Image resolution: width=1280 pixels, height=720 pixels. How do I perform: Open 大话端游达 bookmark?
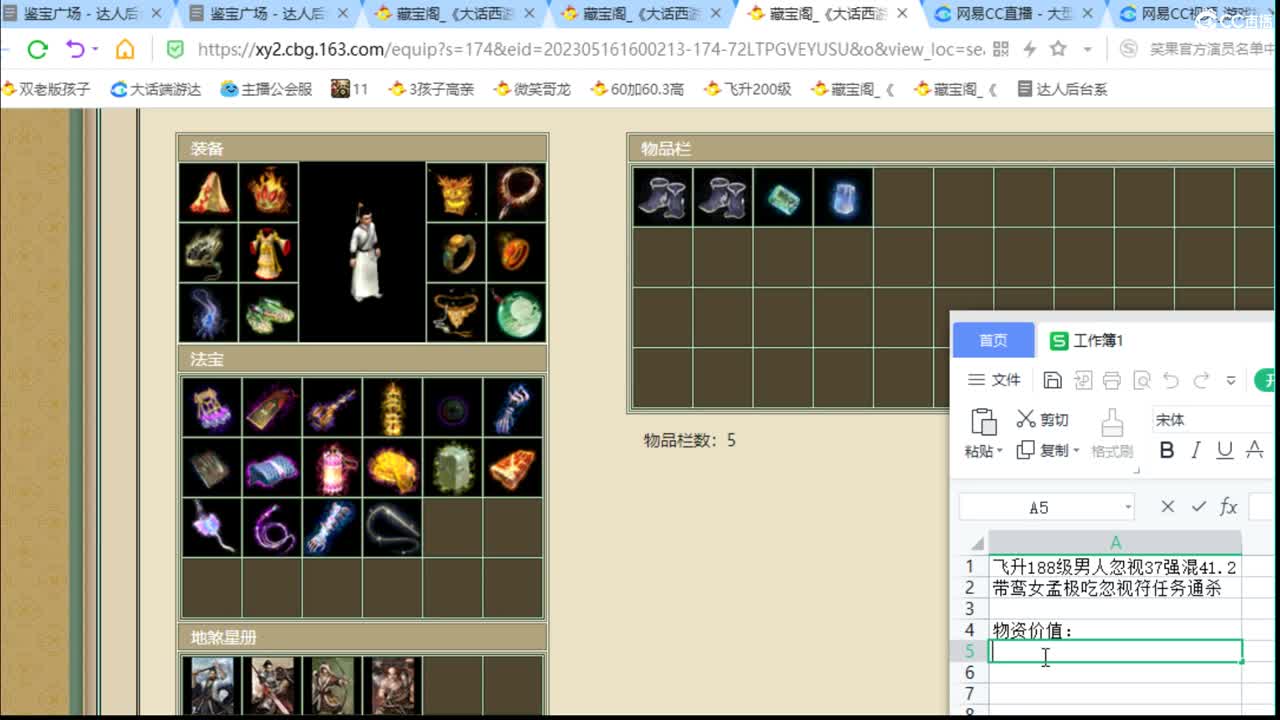(x=155, y=89)
